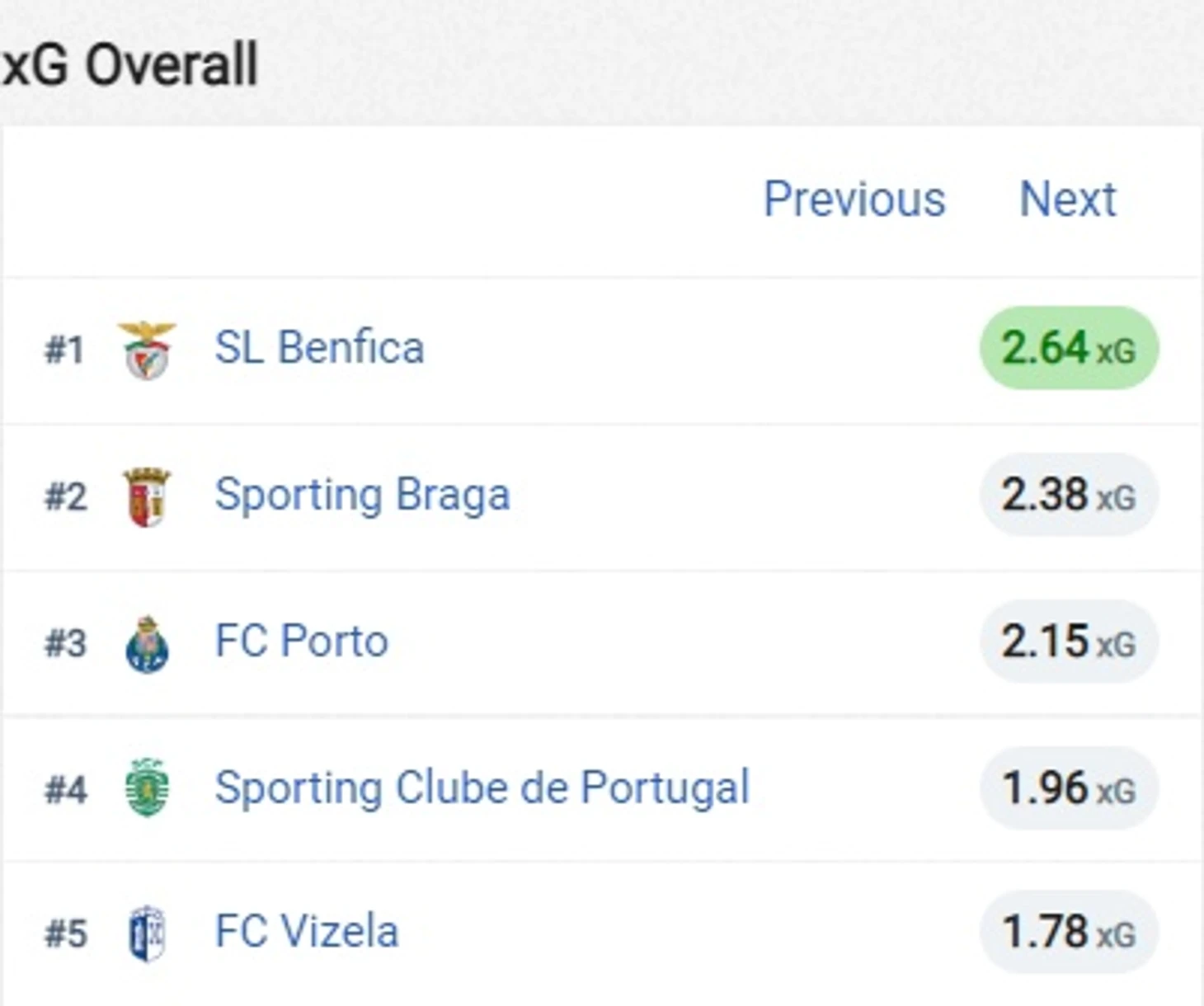This screenshot has height=1006, width=1204.
Task: Open Sporting Clube de Portugal team page
Action: click(x=482, y=787)
